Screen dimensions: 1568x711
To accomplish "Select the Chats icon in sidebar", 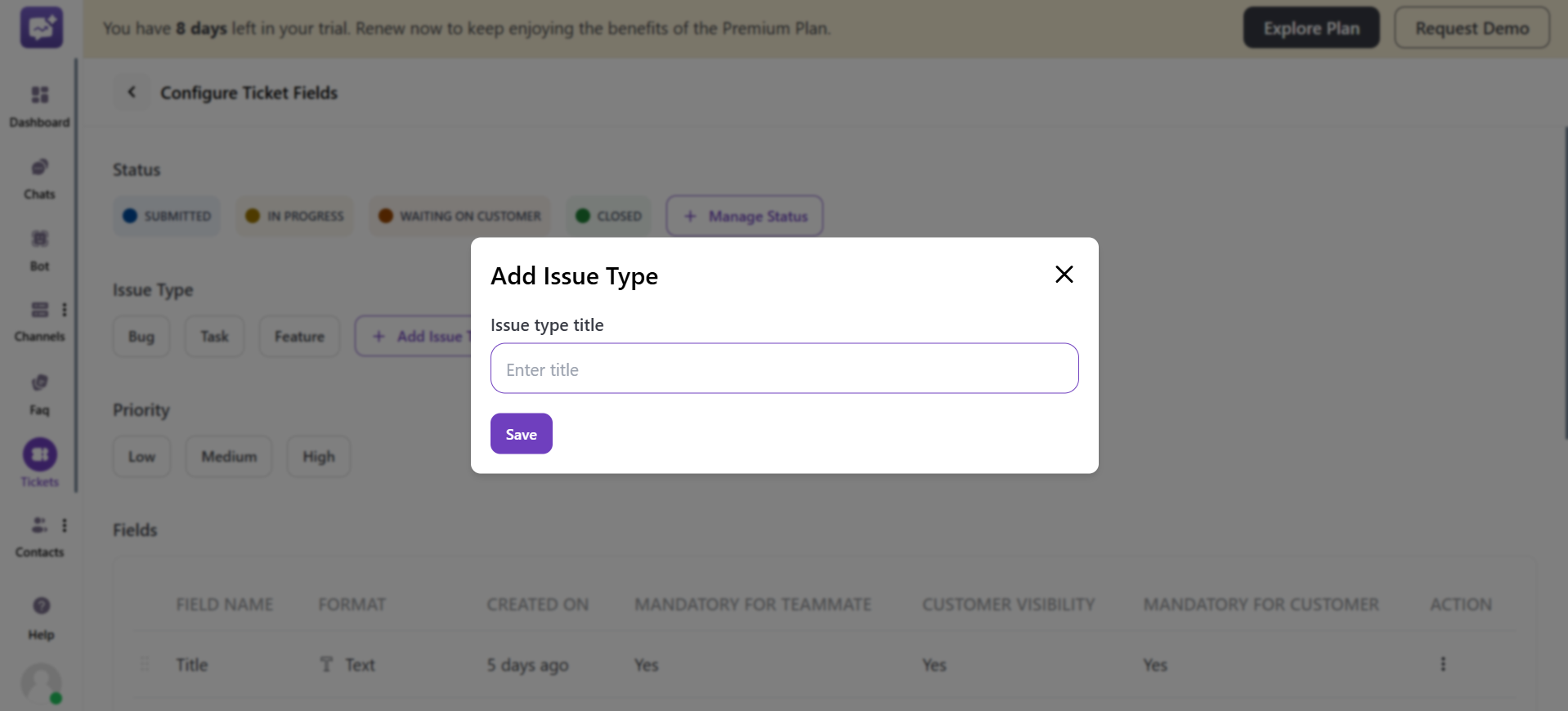I will (x=39, y=176).
